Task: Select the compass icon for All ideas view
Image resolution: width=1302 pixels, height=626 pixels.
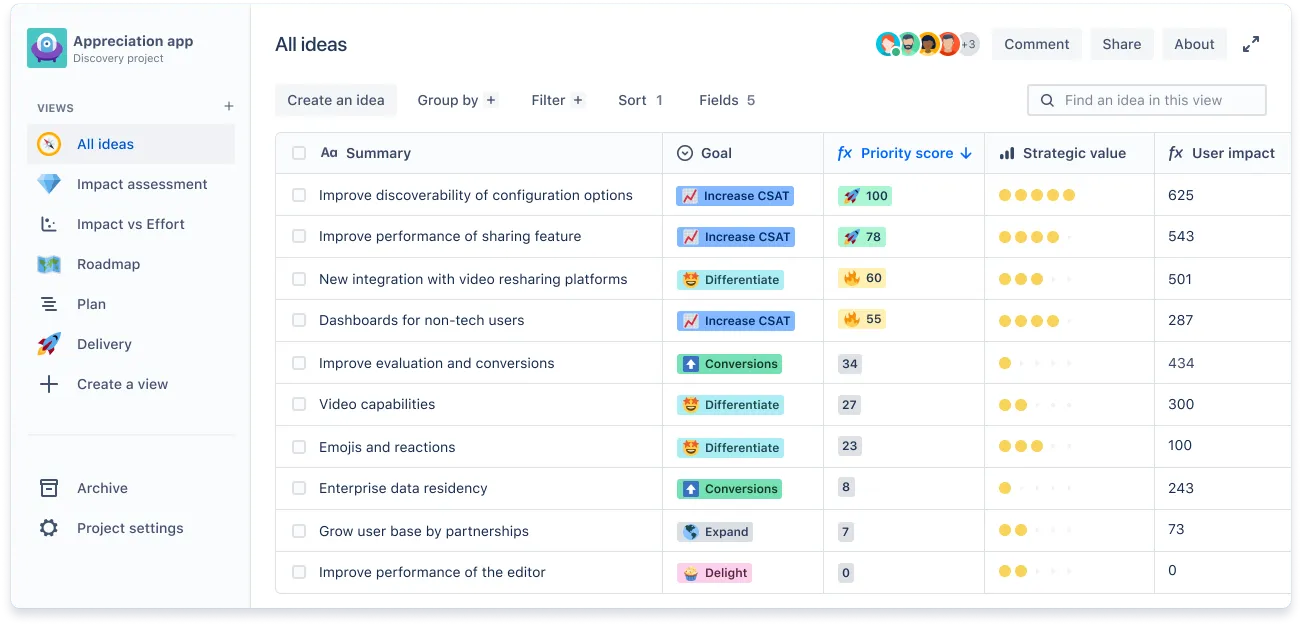Action: (x=48, y=143)
